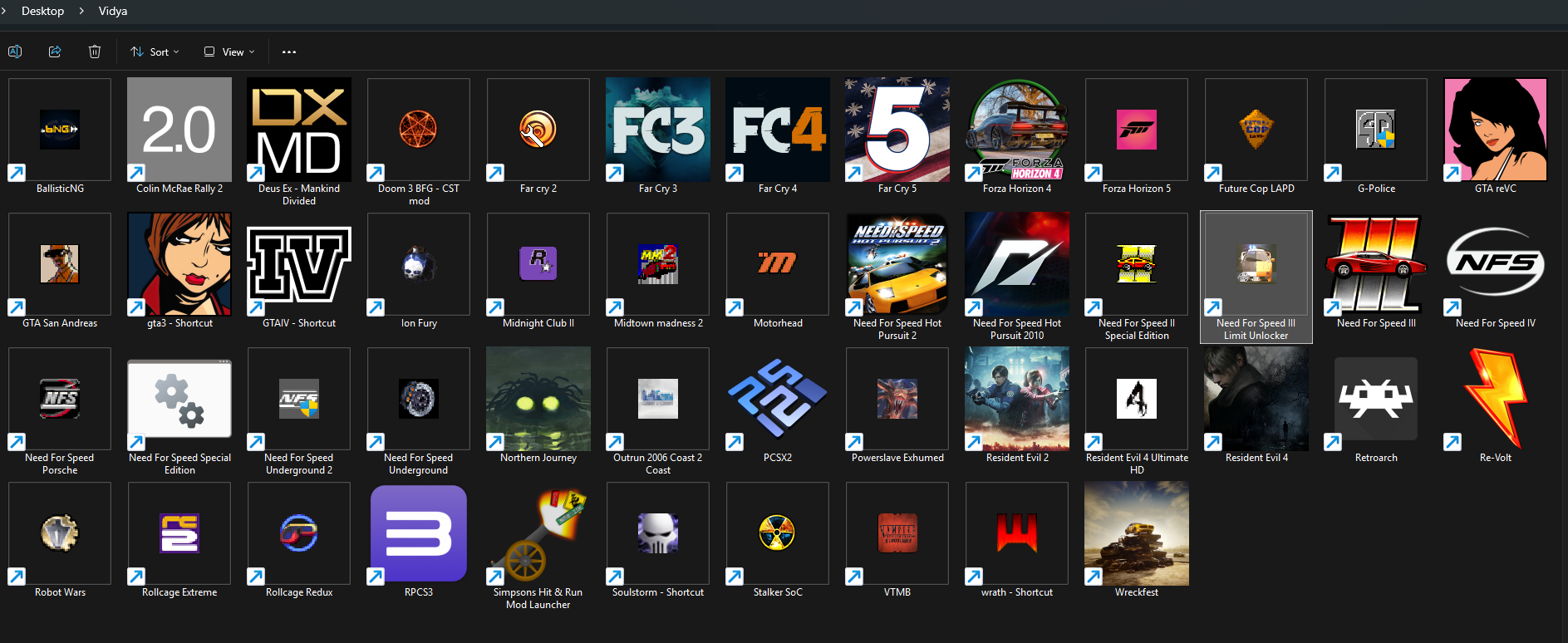Viewport: 1568px width, 643px height.
Task: Select the Northern Journey thumbnail
Action: click(x=538, y=399)
